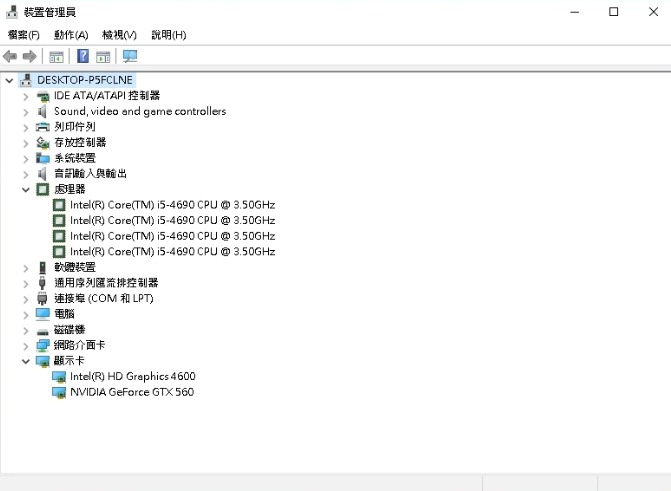Collapse the DESKTOP-P5FCLNE root node

[x=9, y=80]
